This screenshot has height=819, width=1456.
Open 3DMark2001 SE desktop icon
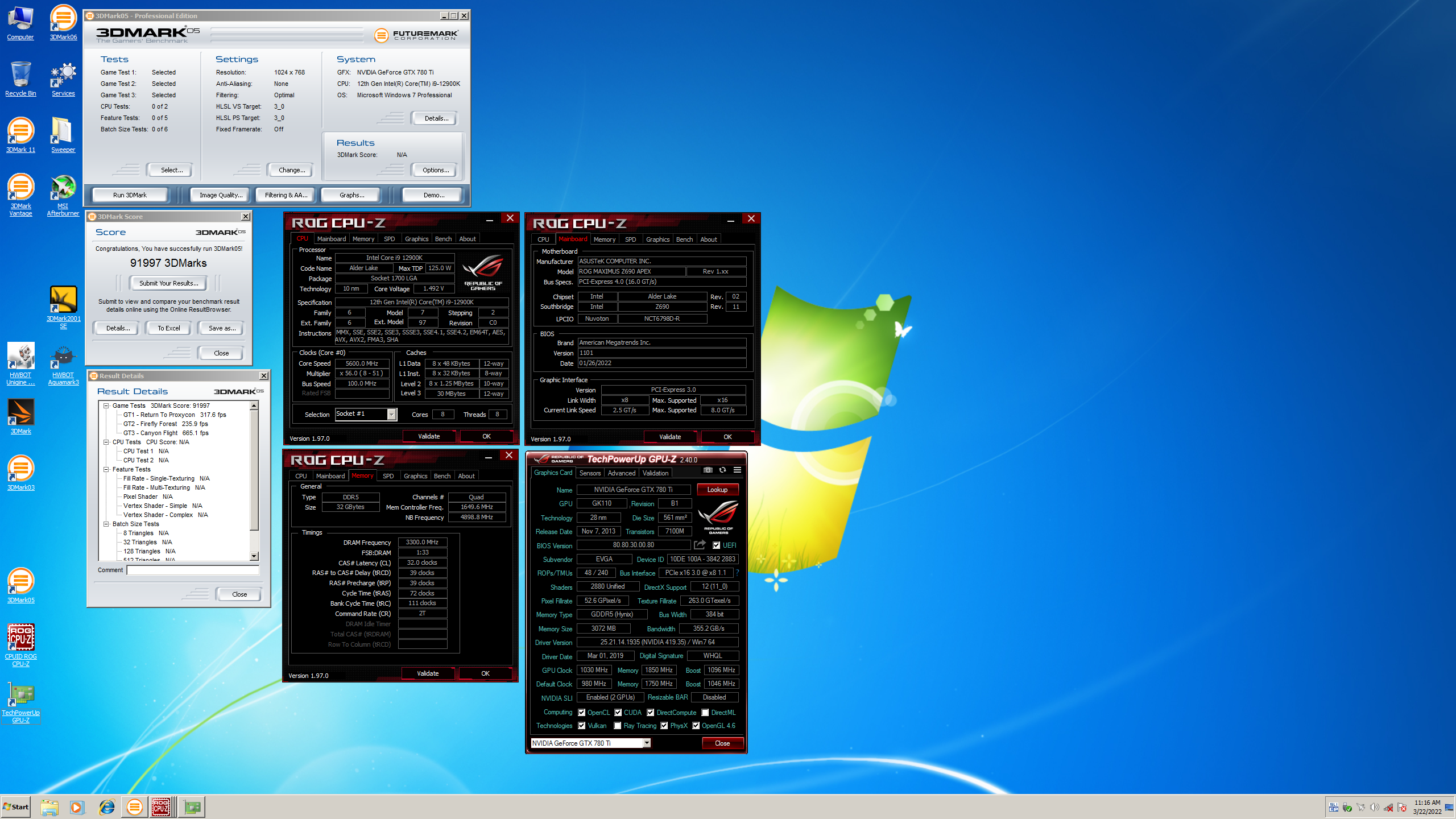(x=63, y=308)
